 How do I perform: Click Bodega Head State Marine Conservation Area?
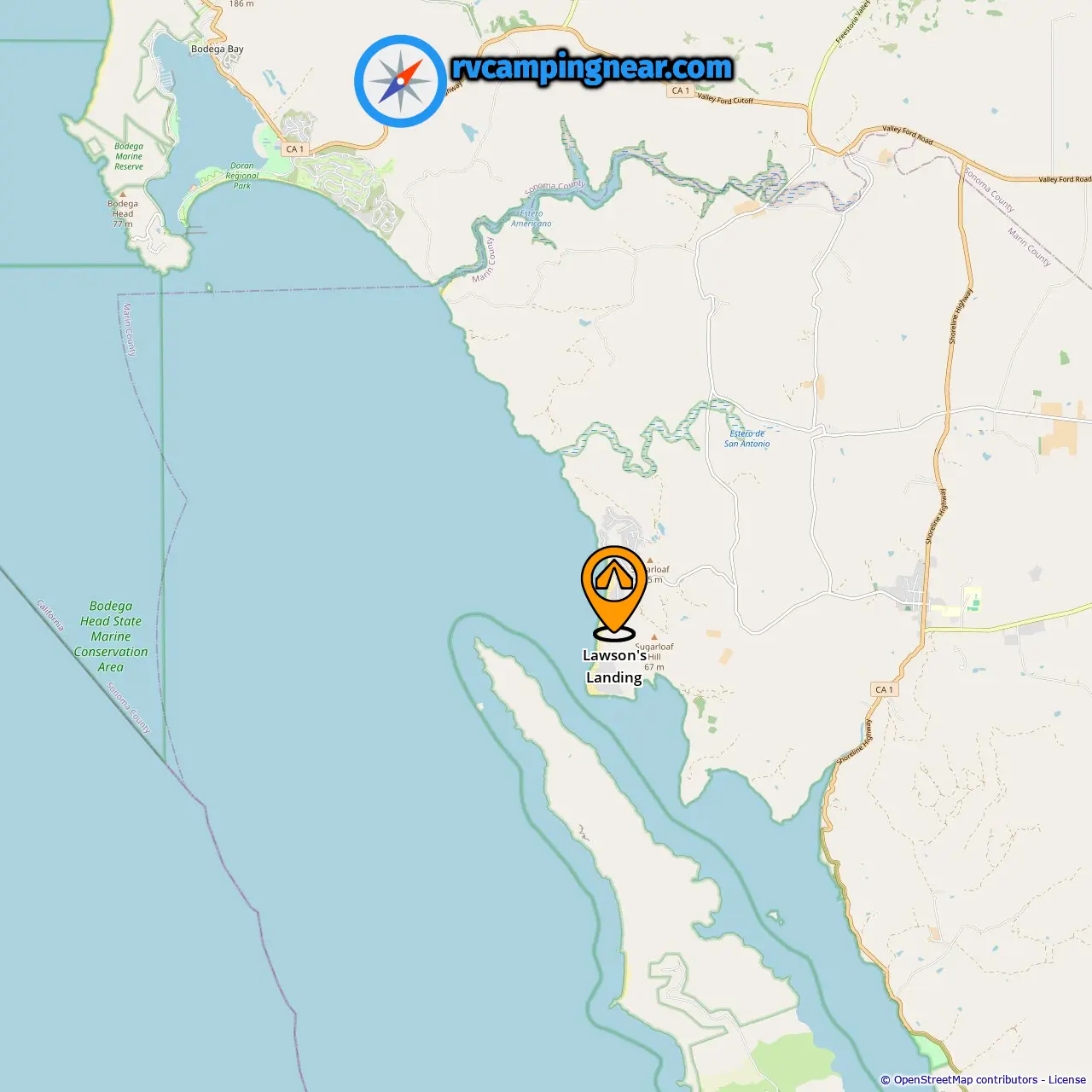(x=111, y=636)
